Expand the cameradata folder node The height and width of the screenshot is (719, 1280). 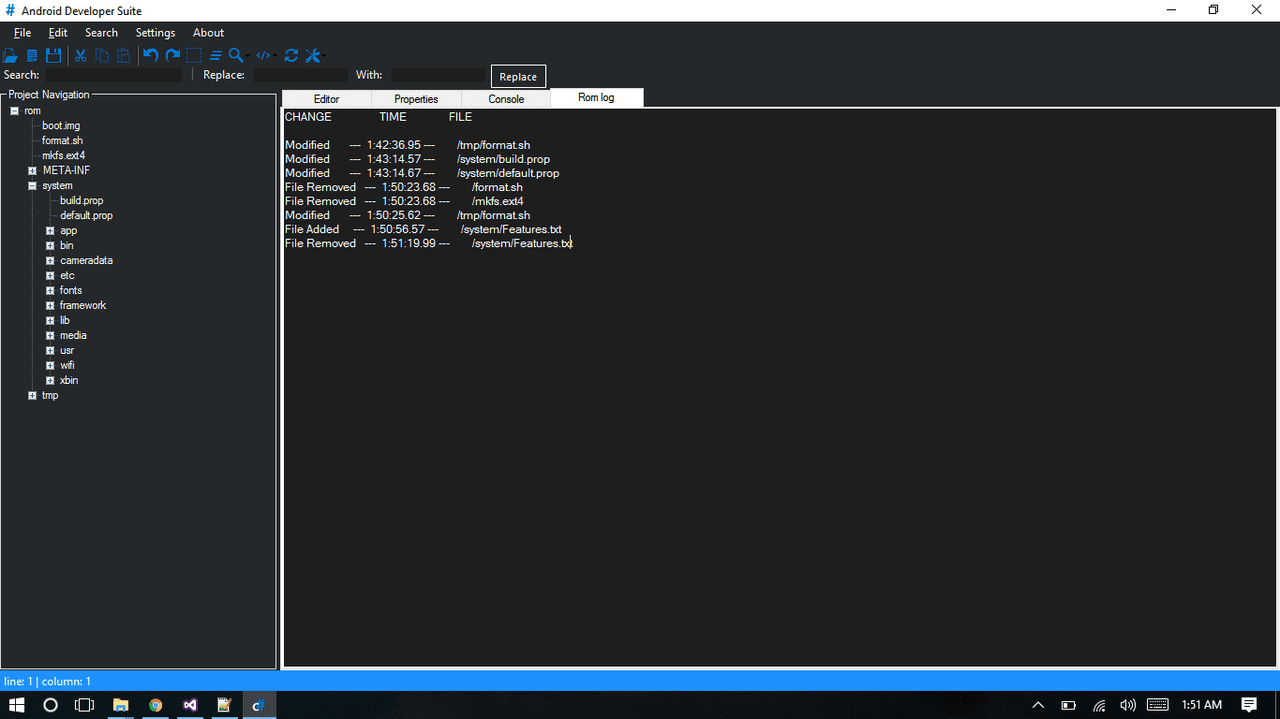[x=50, y=261]
